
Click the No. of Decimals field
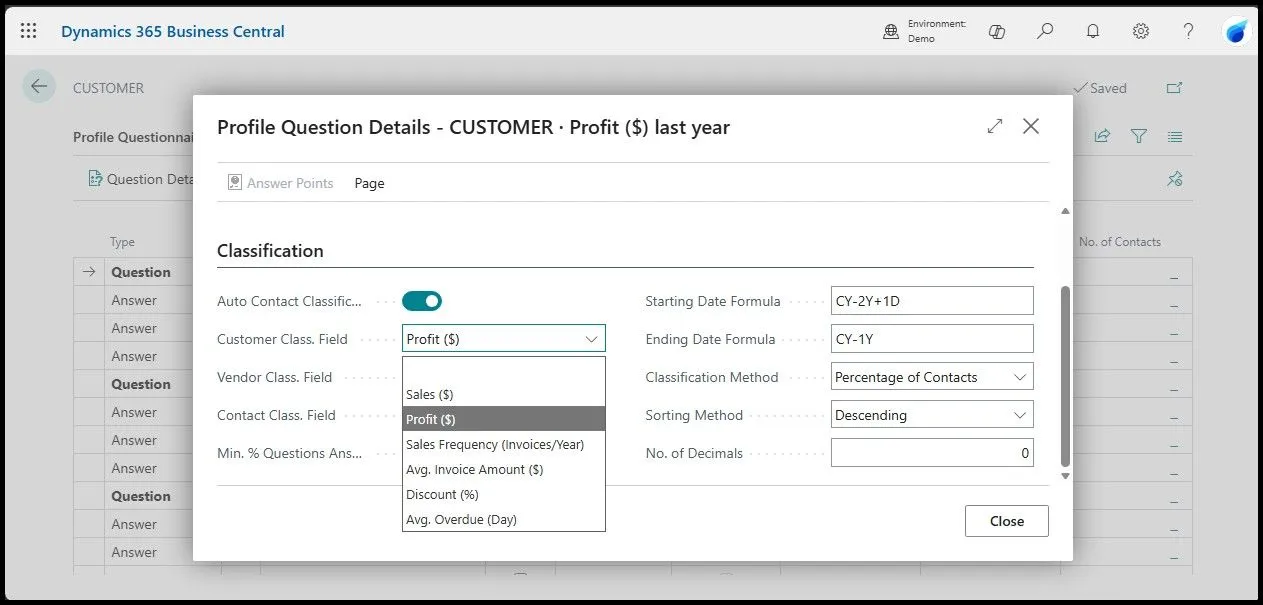tap(932, 453)
